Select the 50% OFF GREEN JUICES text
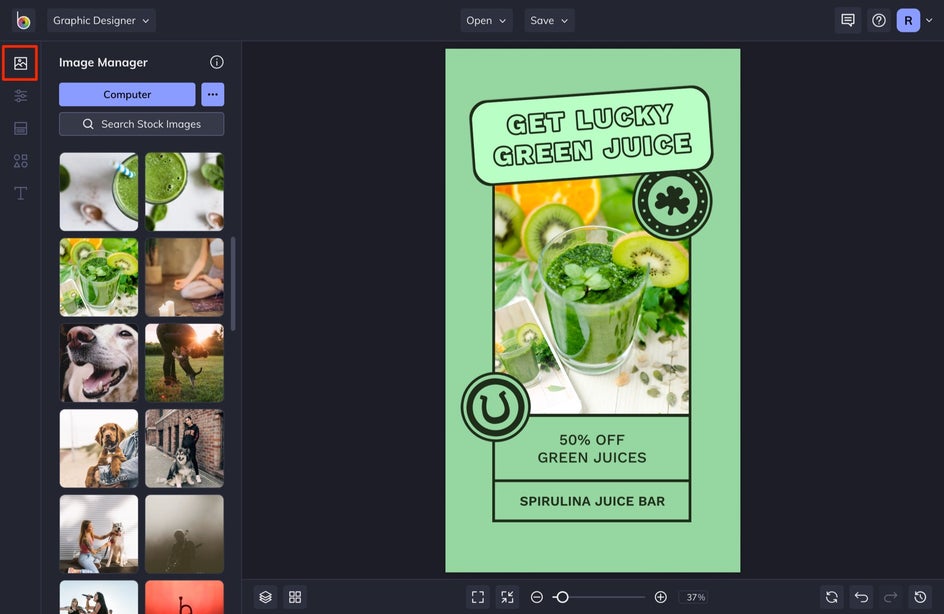The width and height of the screenshot is (944, 614). click(592, 449)
